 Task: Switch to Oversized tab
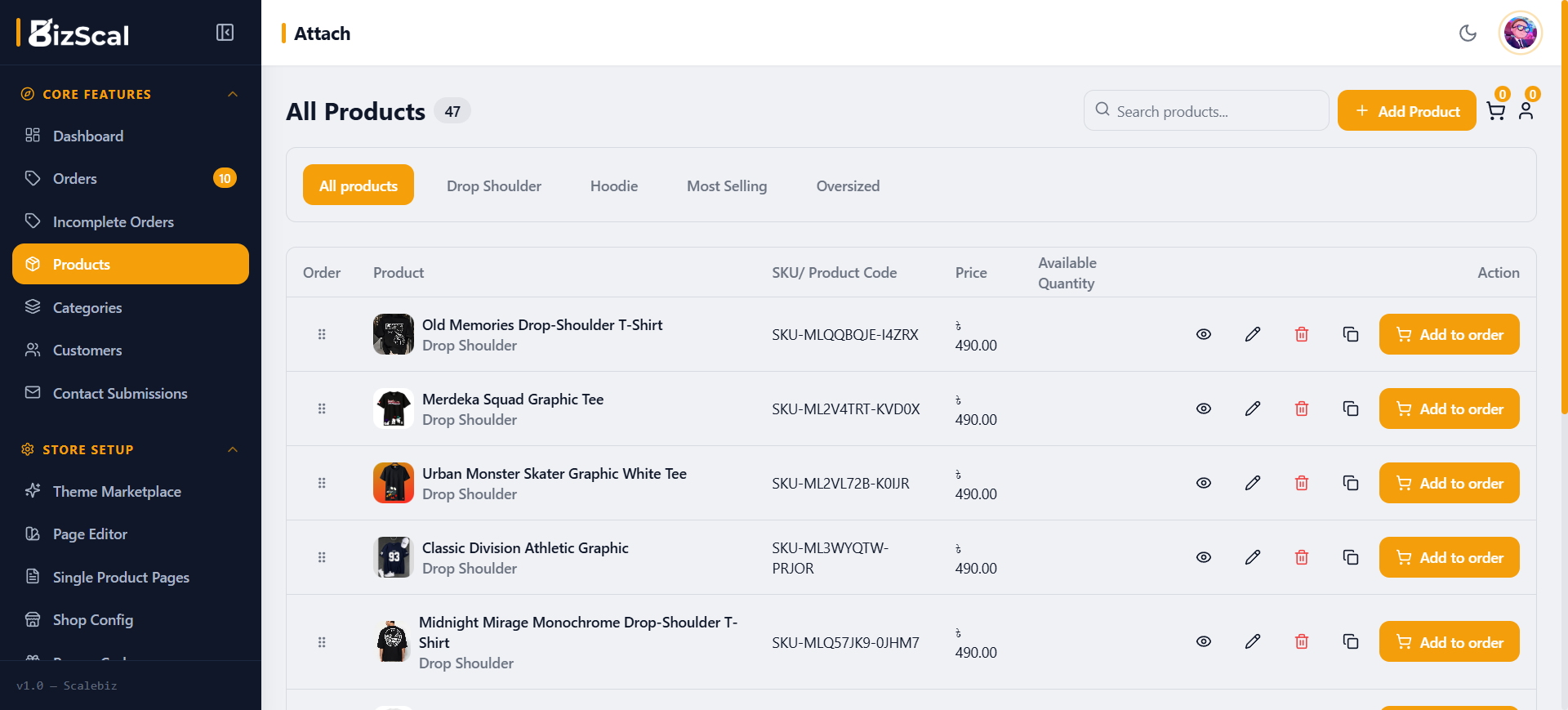coord(848,185)
